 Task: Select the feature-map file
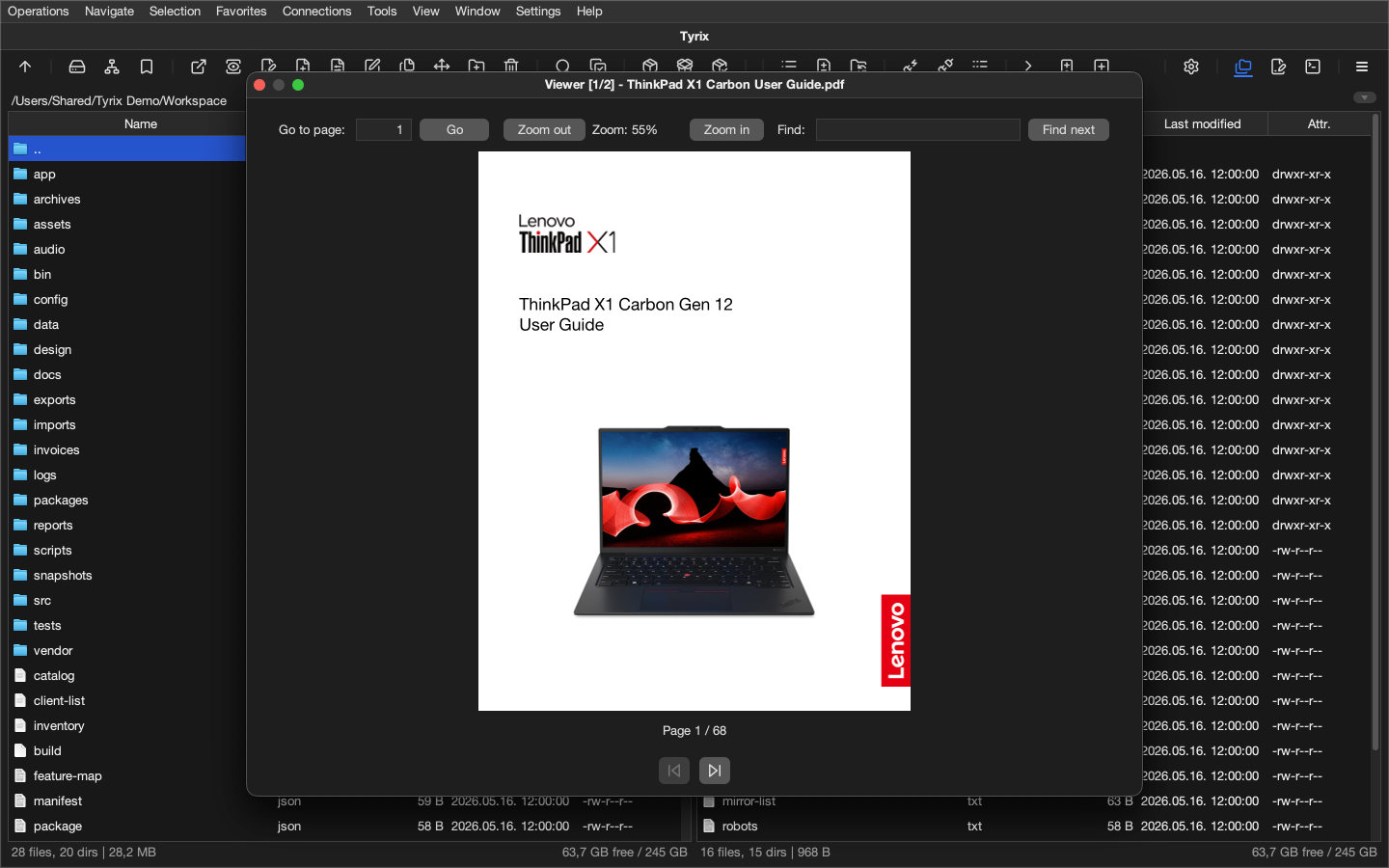tap(127, 775)
